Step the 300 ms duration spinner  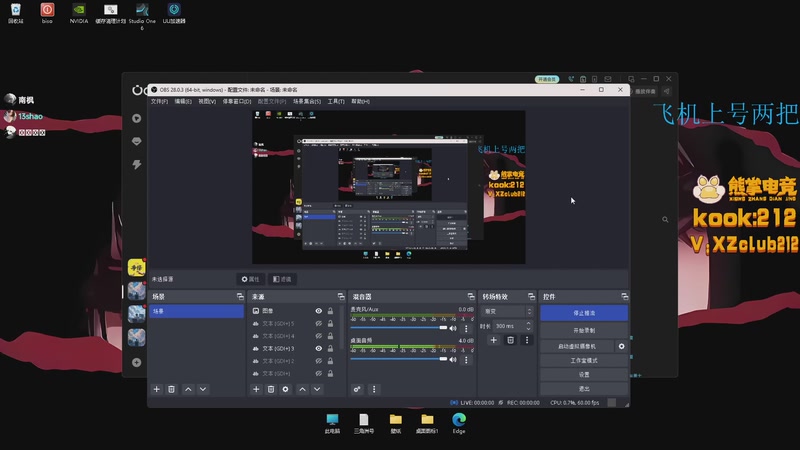(529, 326)
